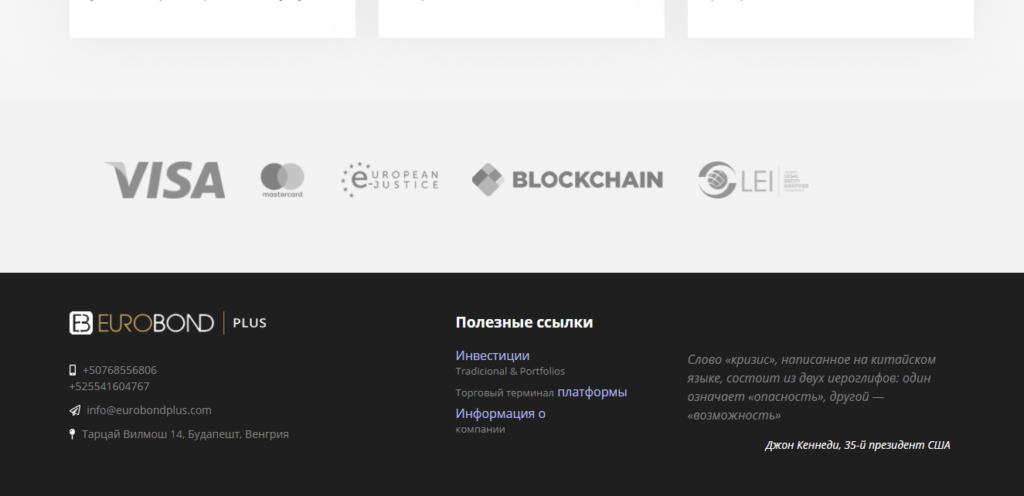The width and height of the screenshot is (1024, 496).
Task: Click the Джон Кеннеди attribution line
Action: coord(857,445)
